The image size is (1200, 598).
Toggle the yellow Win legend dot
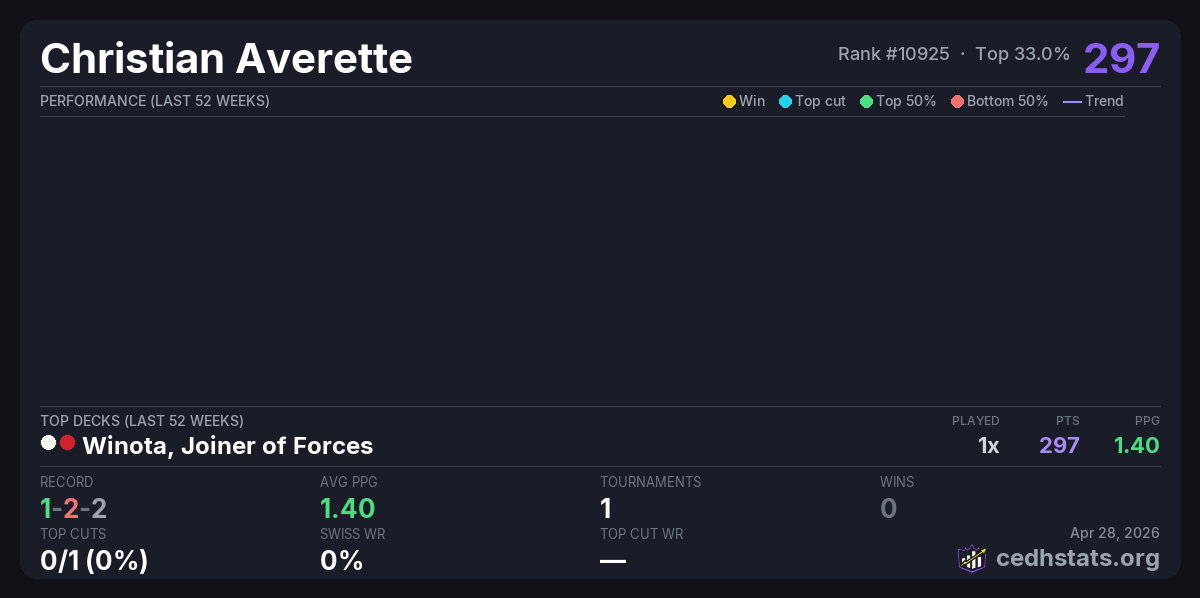[x=729, y=101]
